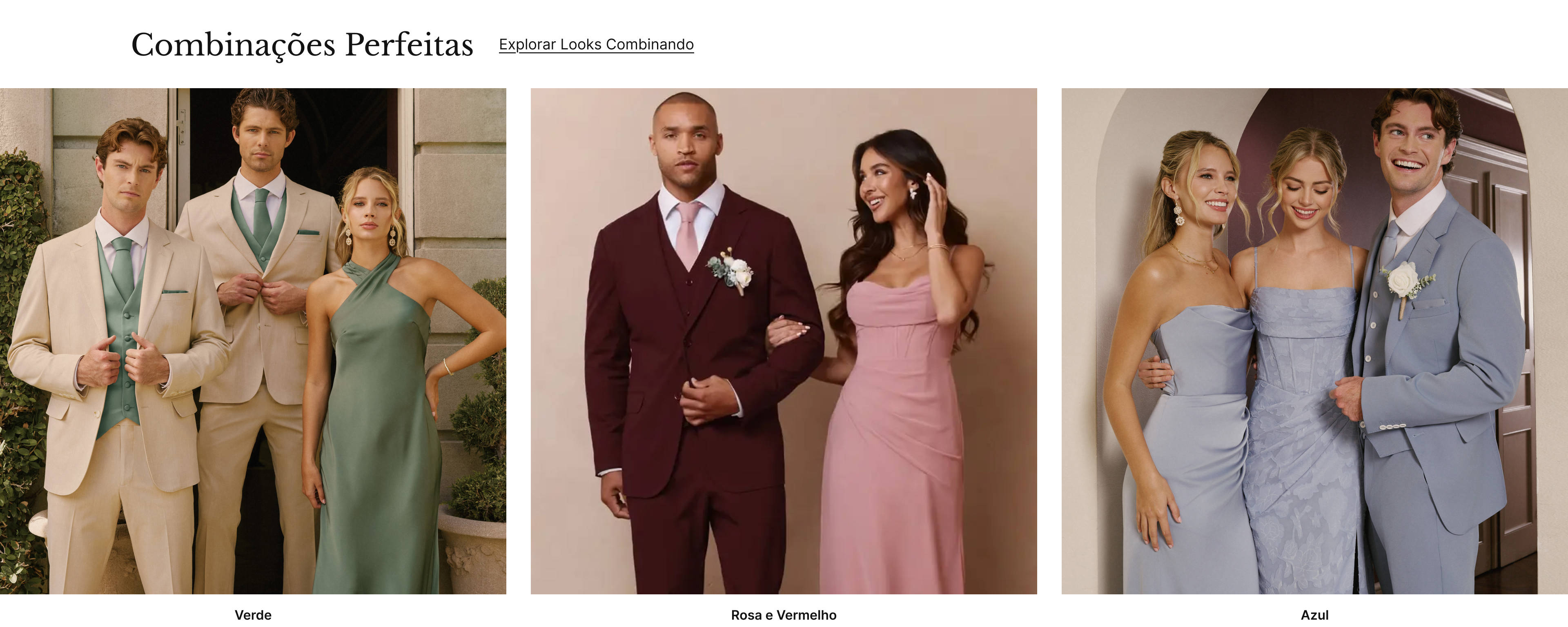Select the Verde caption label
The image size is (1568, 627).
tap(253, 615)
